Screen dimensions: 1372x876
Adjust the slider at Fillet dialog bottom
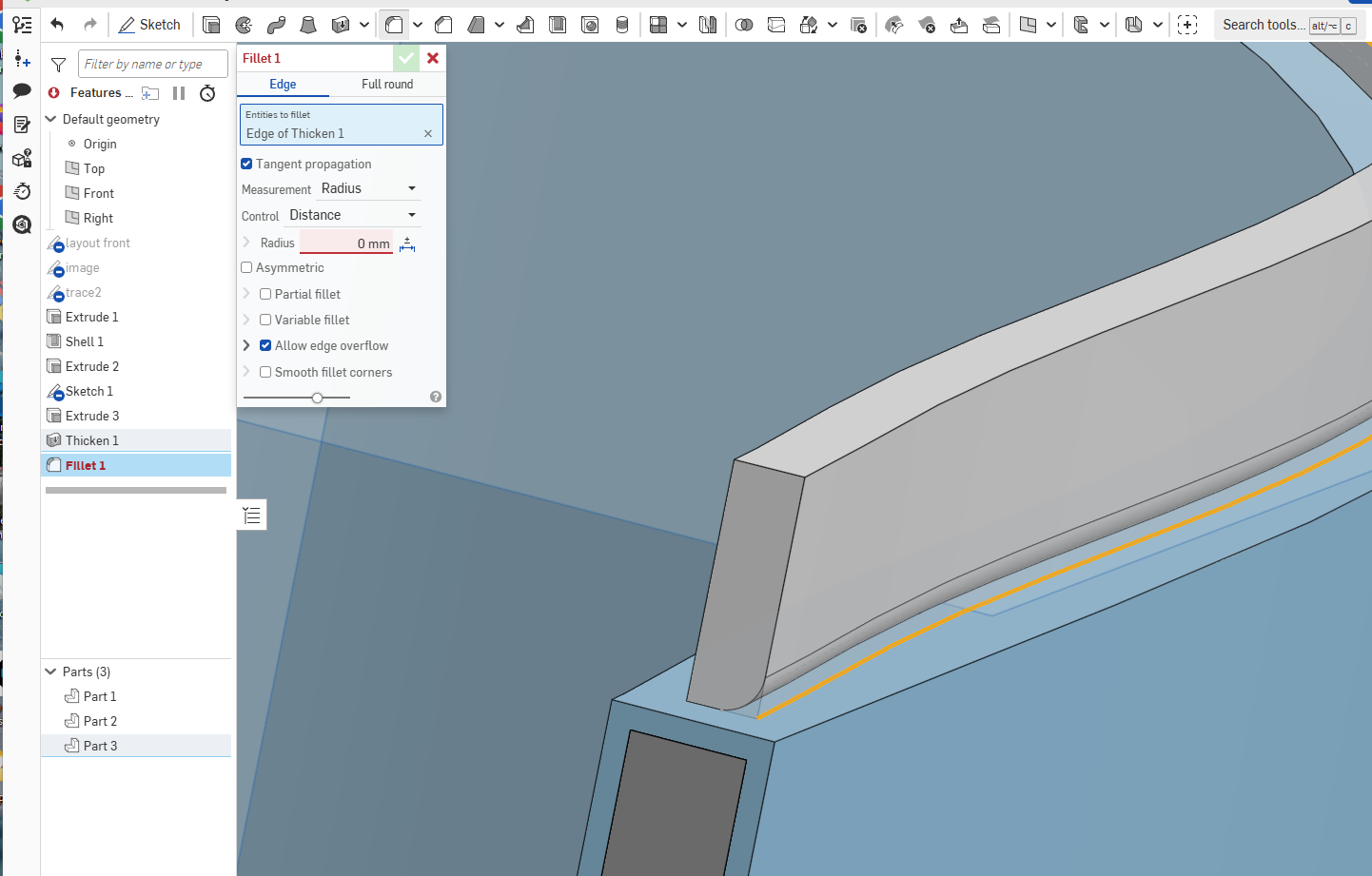(x=318, y=397)
